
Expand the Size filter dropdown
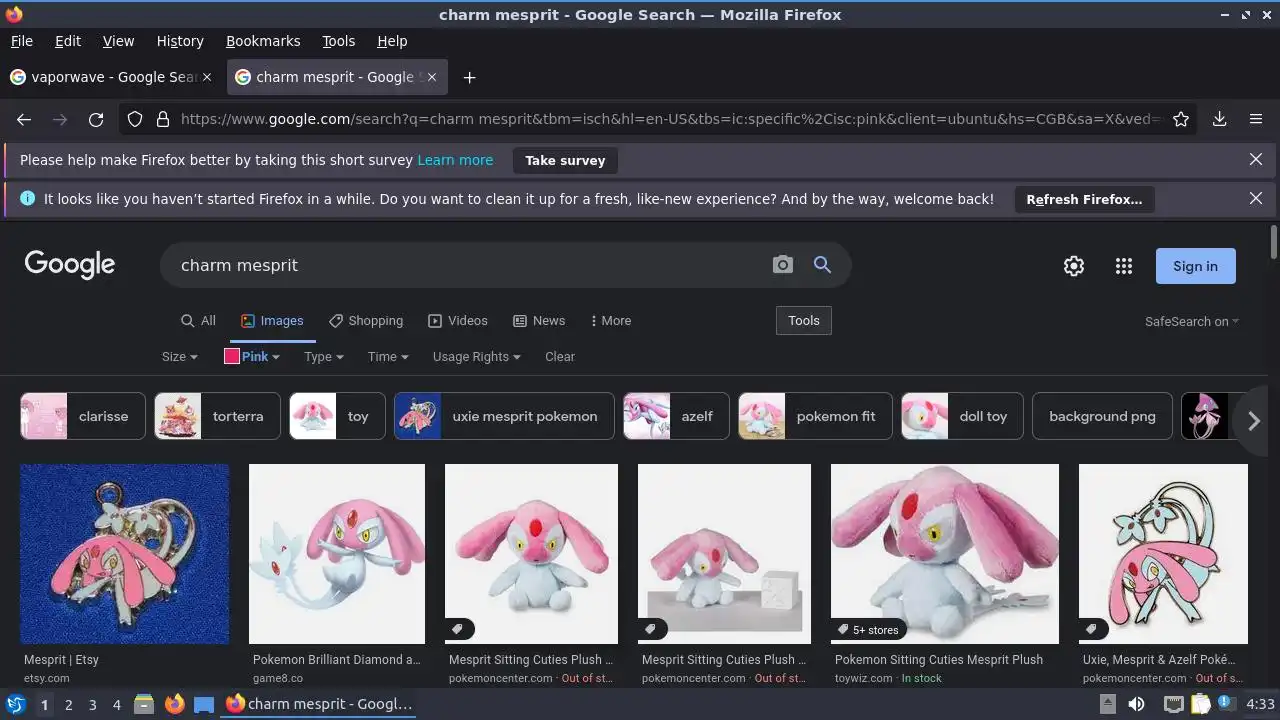click(180, 357)
